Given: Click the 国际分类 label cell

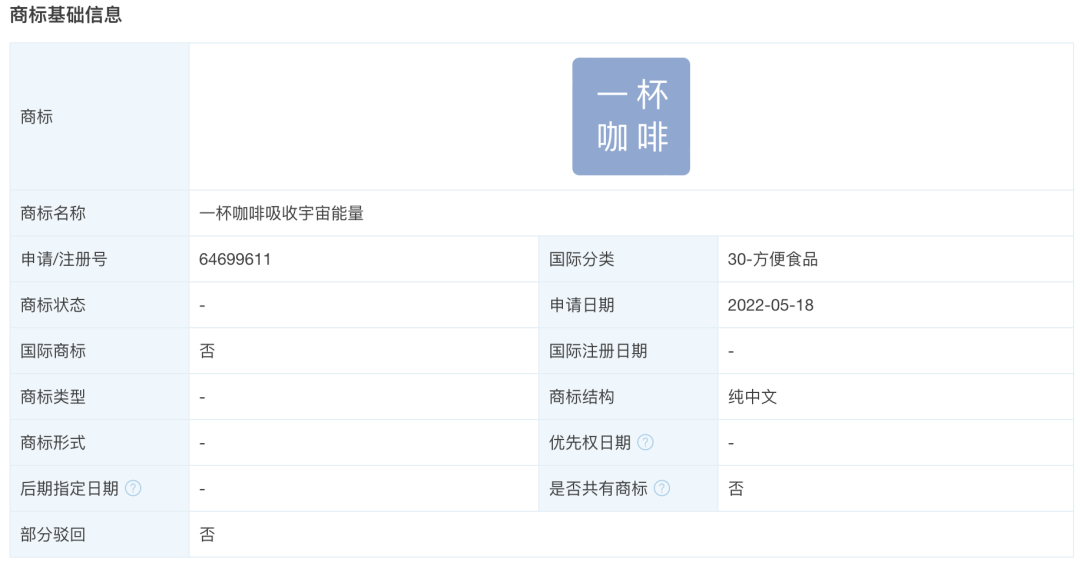Looking at the screenshot, I should (581, 259).
